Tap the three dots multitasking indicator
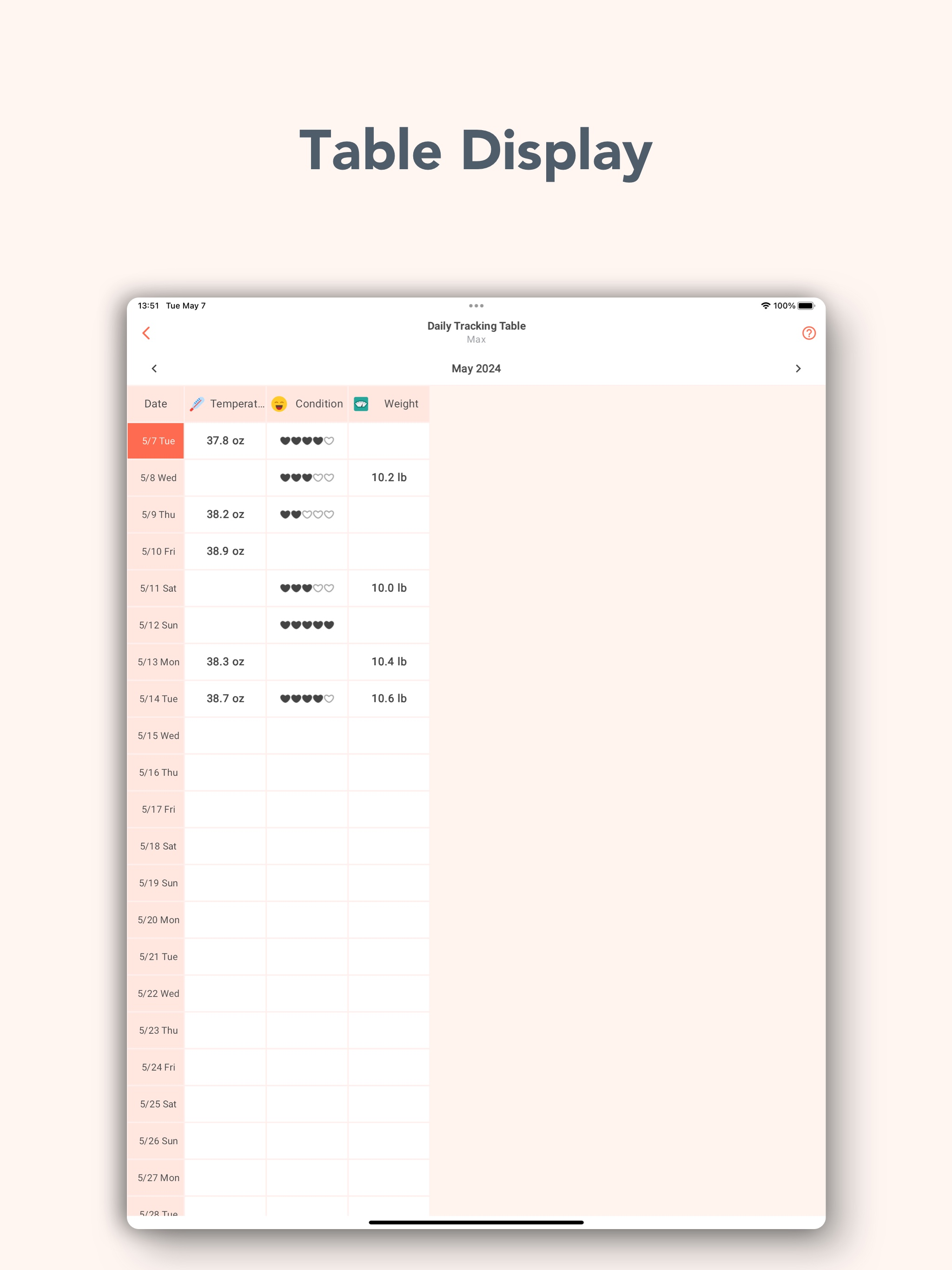The image size is (952, 1270). tap(476, 305)
